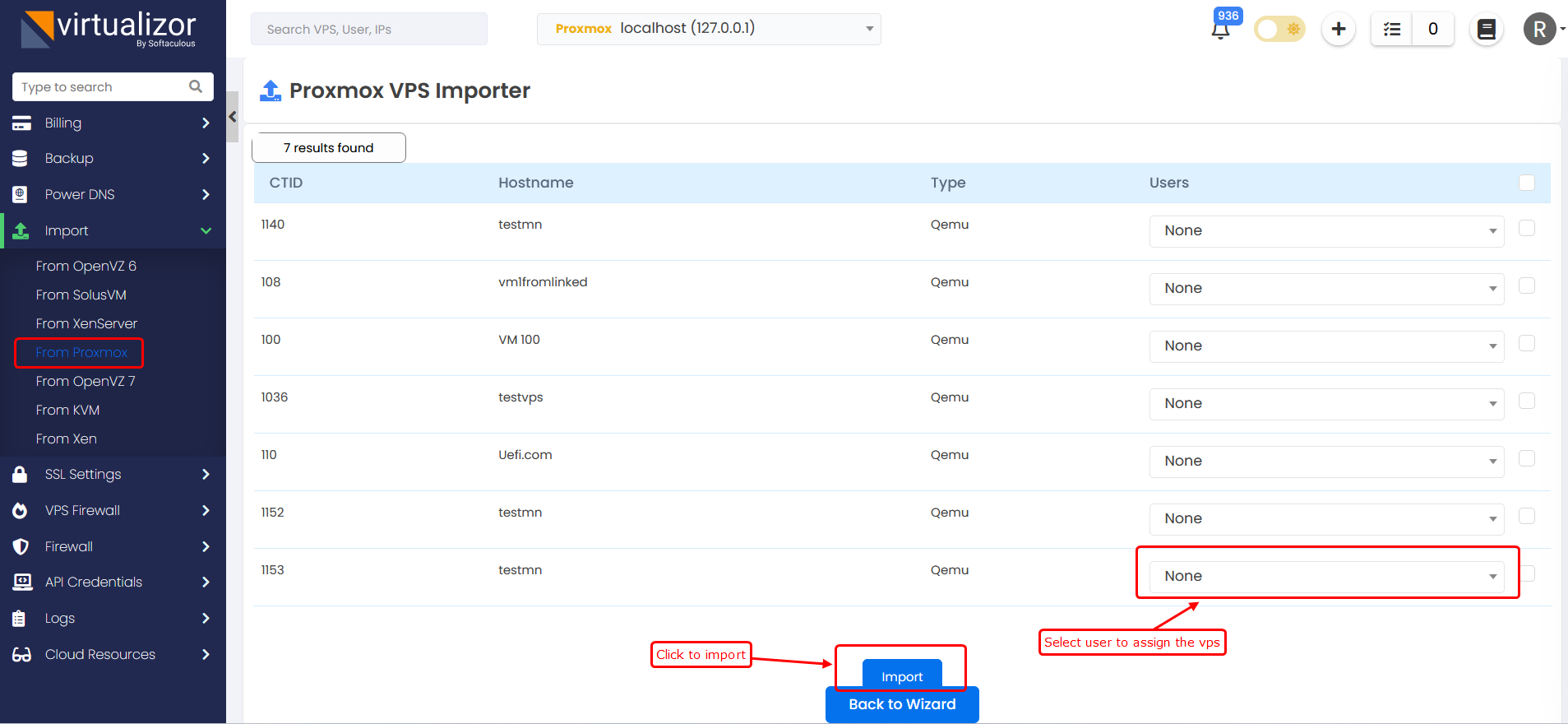Click the task count 0 button
This screenshot has height=724, width=1568.
[1433, 30]
